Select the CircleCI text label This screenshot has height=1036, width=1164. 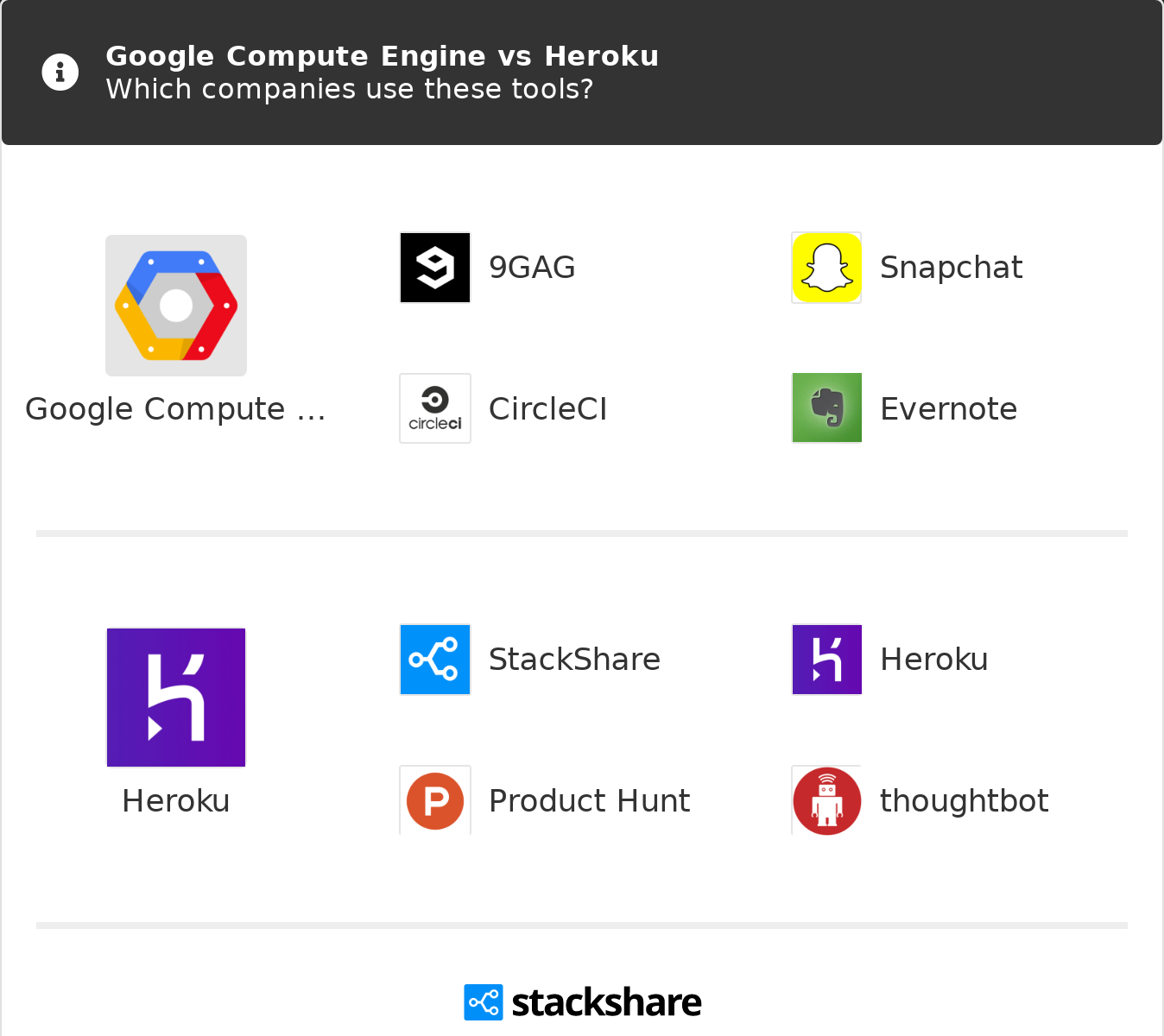[x=547, y=409]
